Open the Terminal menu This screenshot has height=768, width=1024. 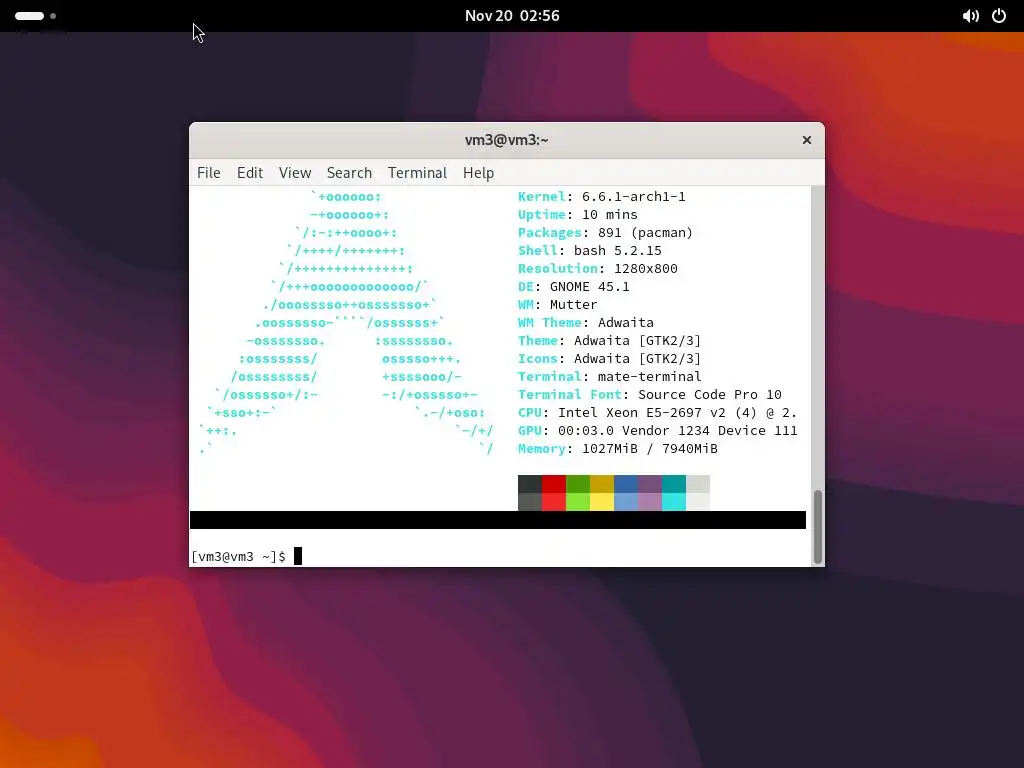coord(417,173)
